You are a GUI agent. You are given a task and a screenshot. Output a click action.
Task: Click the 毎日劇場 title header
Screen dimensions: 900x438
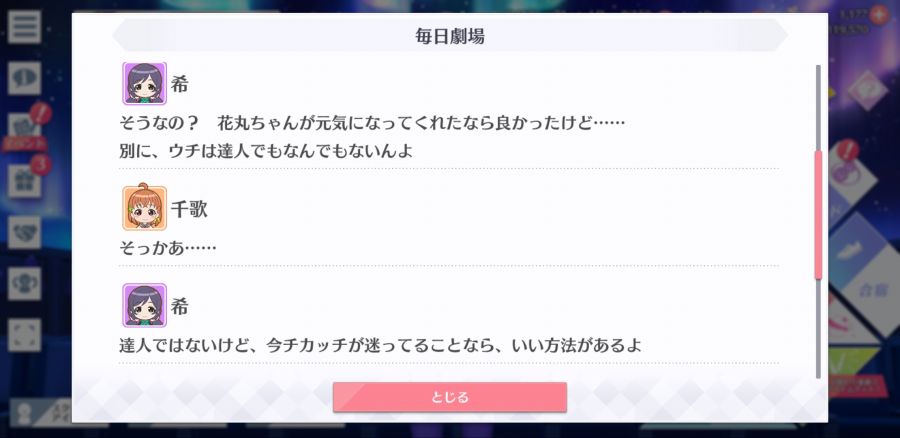point(450,36)
